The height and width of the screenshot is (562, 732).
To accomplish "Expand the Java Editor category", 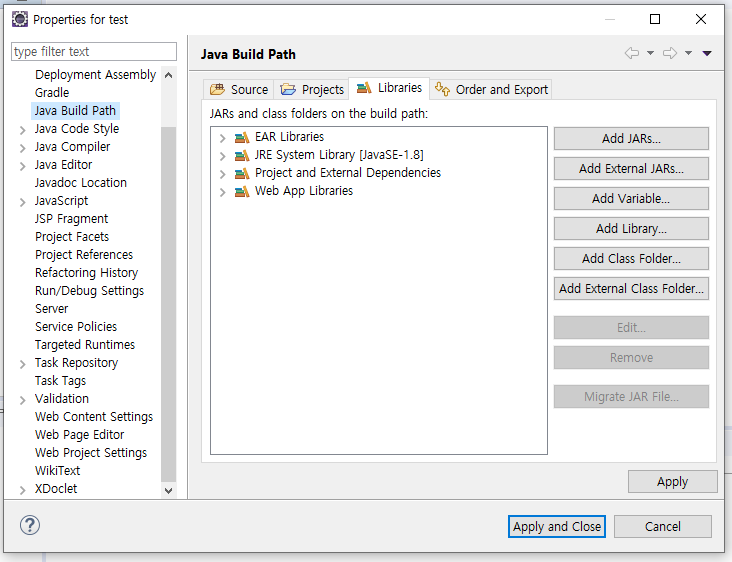I will click(22, 166).
